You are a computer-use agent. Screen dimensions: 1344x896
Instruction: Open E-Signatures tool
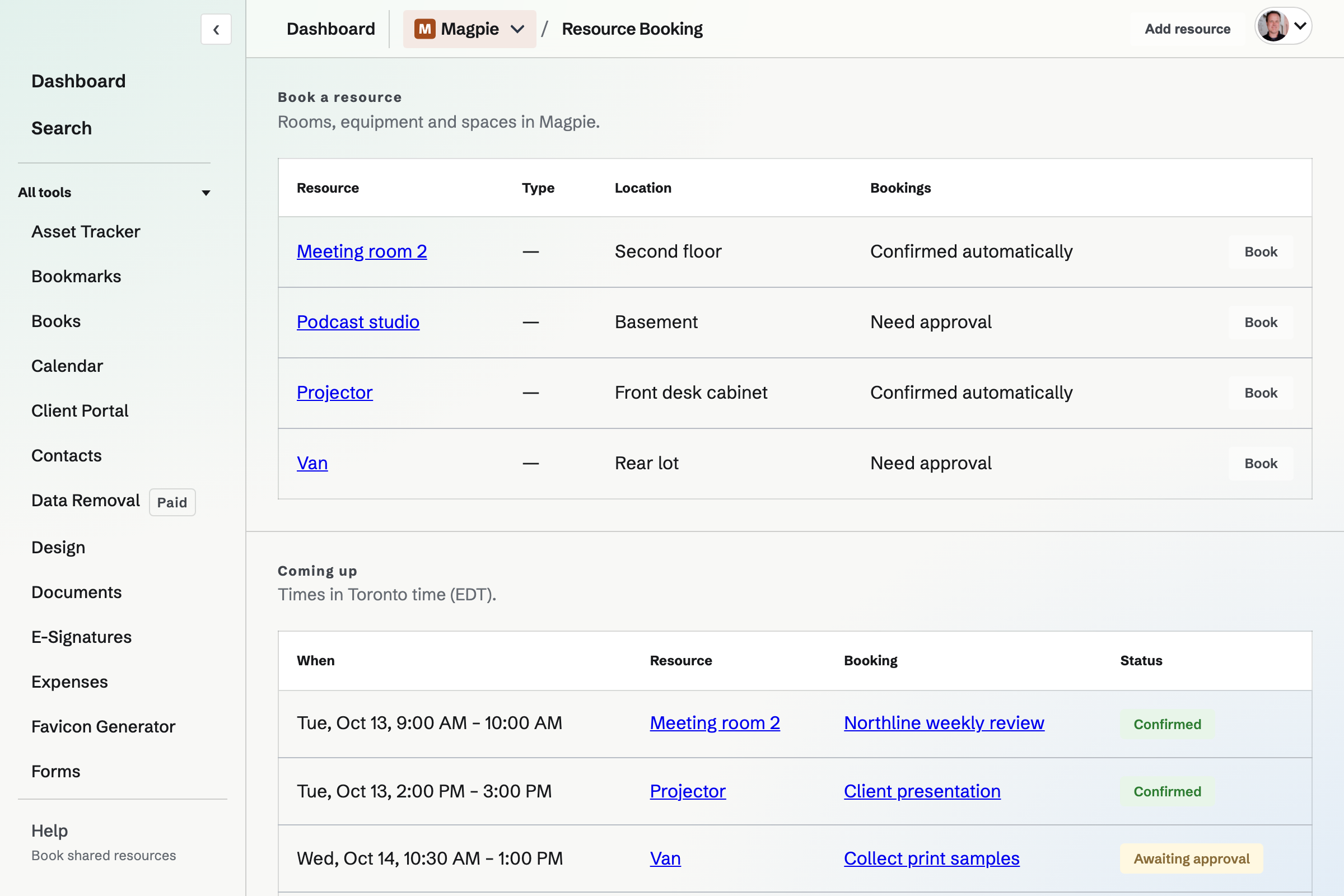[x=82, y=637]
